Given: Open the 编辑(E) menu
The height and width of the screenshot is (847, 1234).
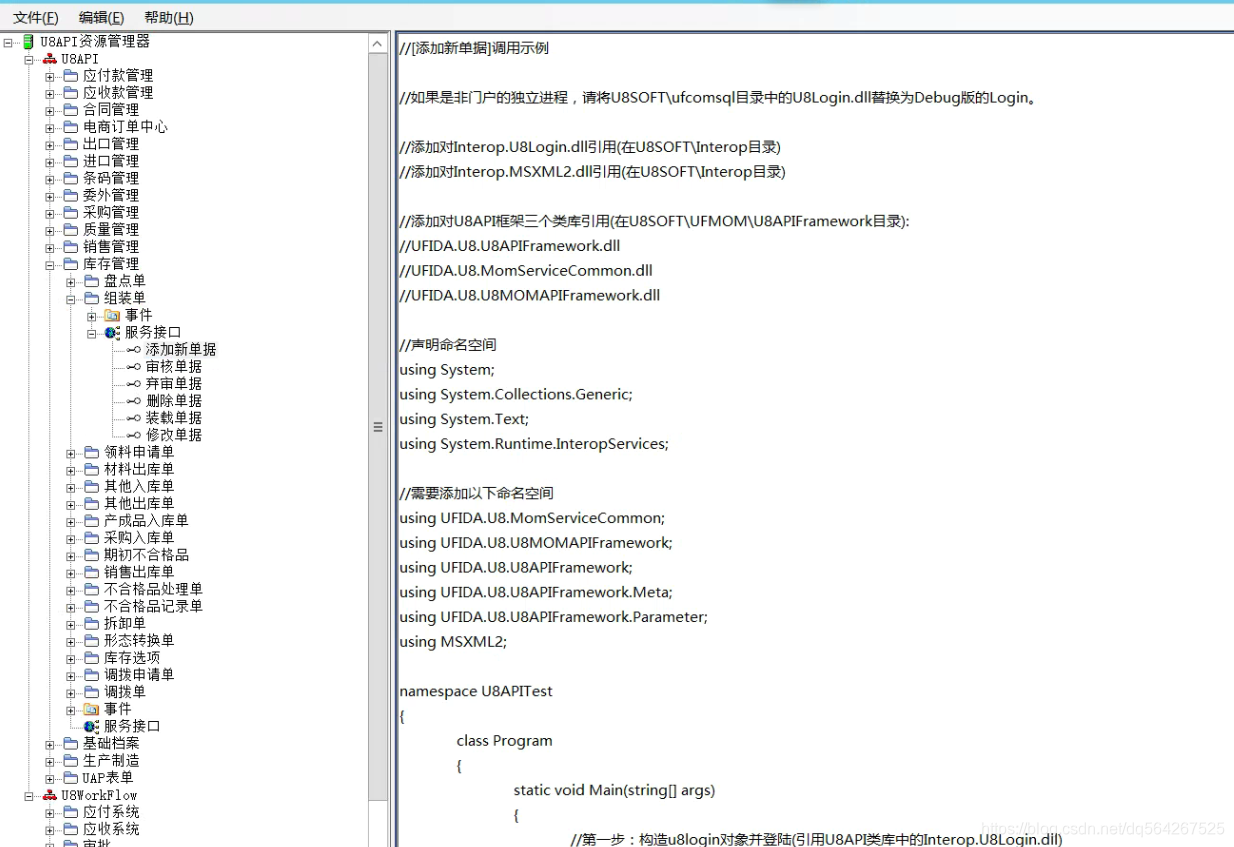Looking at the screenshot, I should [102, 18].
